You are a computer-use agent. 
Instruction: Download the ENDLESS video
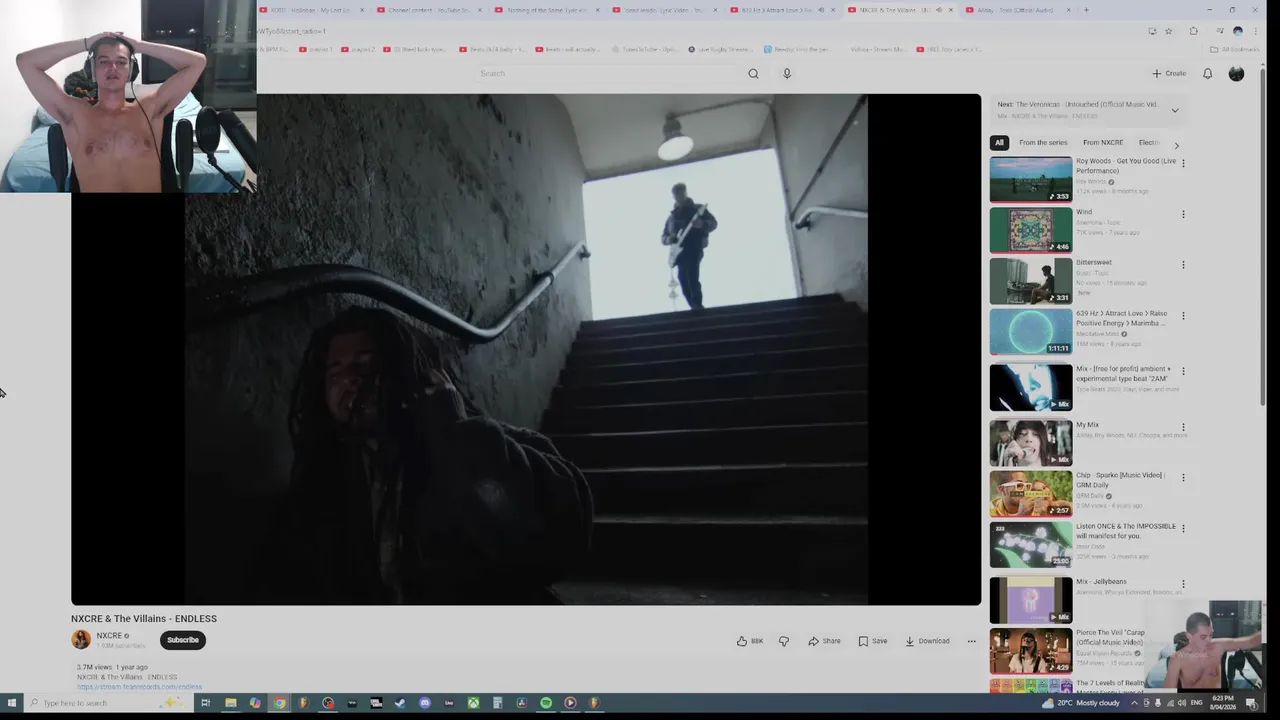(x=927, y=641)
